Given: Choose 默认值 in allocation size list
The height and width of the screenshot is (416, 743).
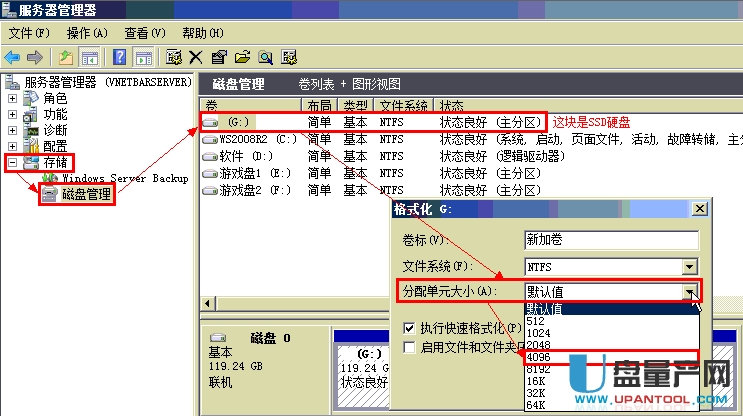Looking at the screenshot, I should 612,309.
